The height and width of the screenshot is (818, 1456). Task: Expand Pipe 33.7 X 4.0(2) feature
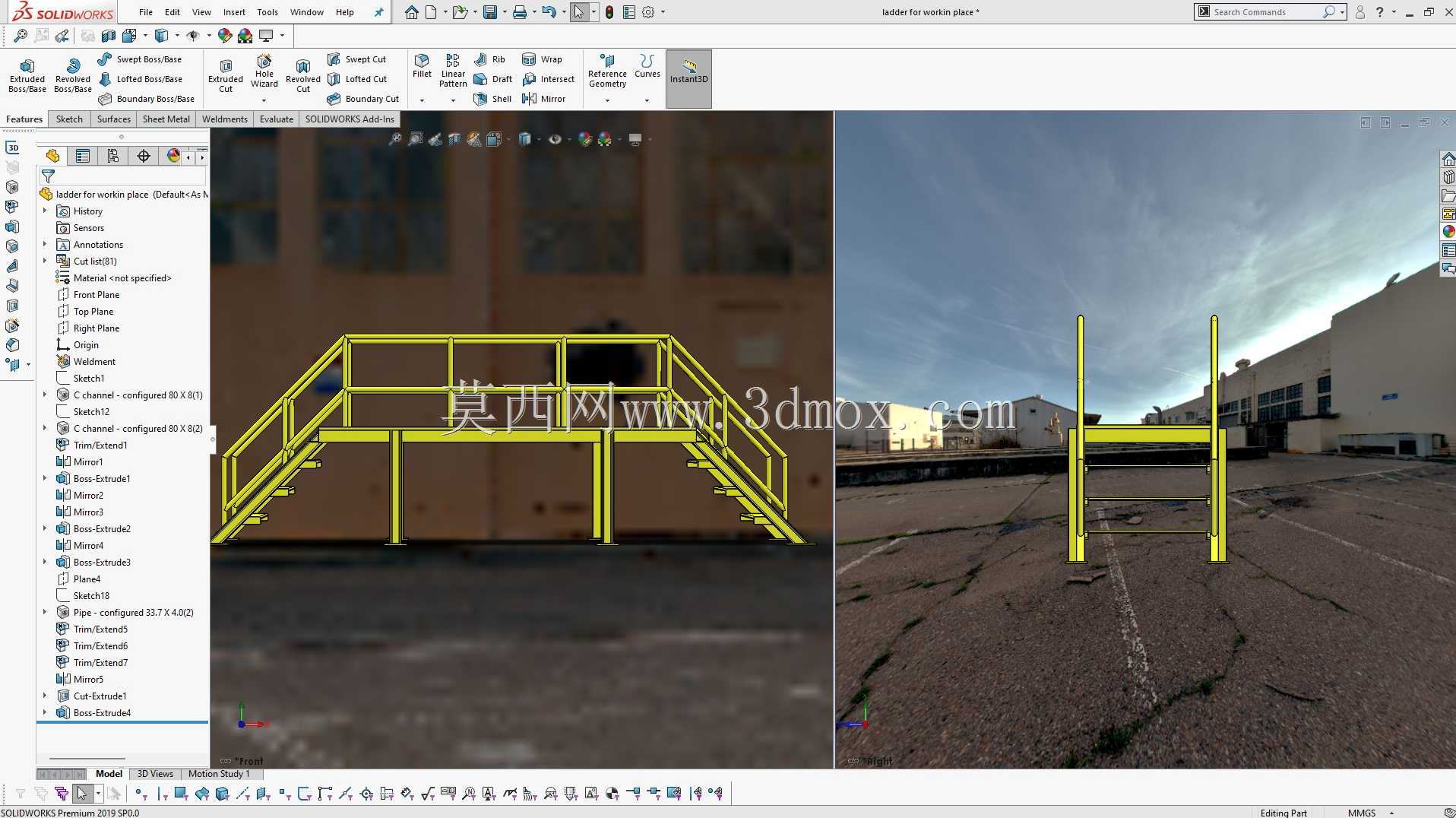pos(45,612)
